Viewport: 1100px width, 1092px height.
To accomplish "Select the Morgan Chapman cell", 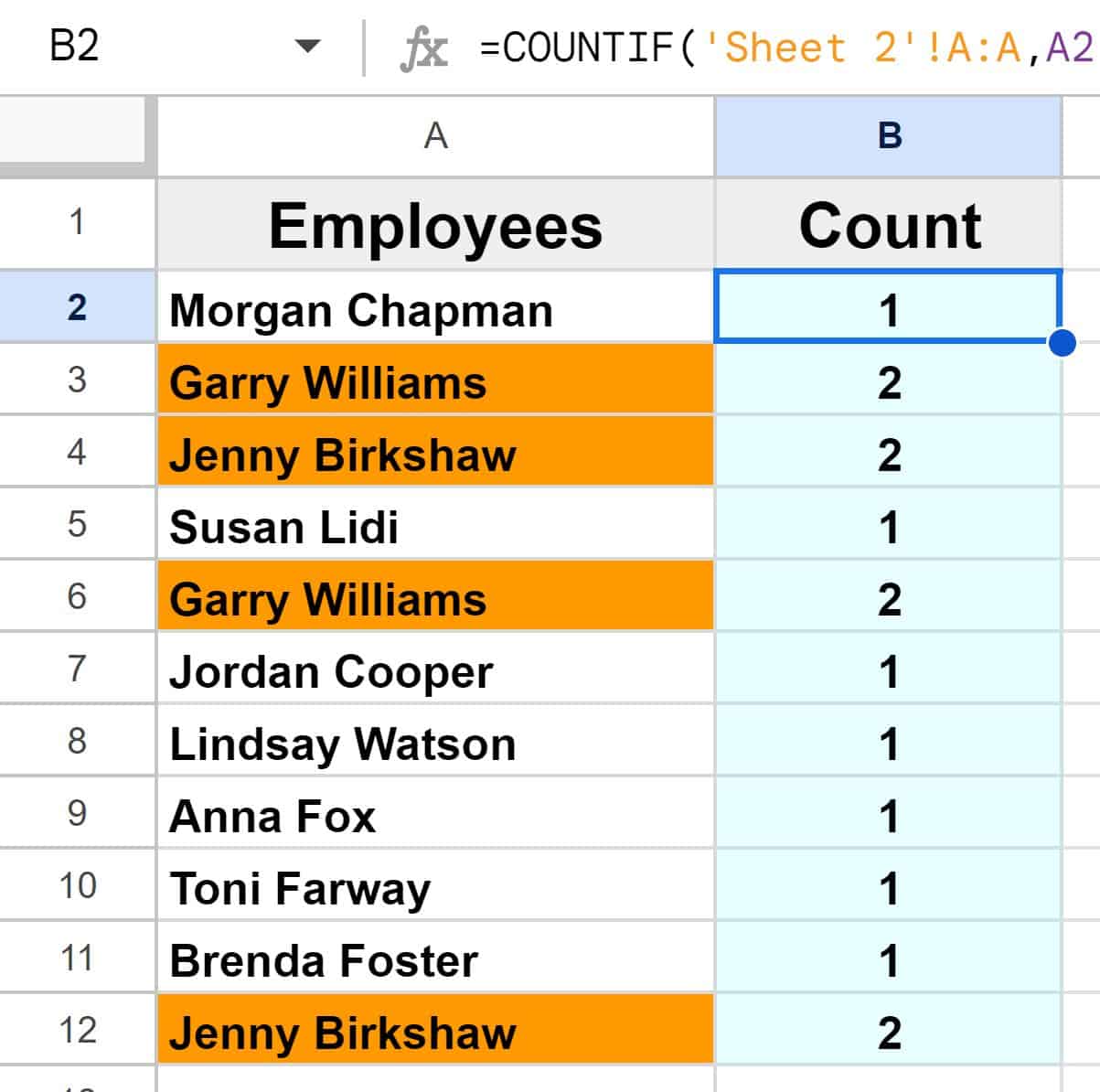I will pyautogui.click(x=434, y=309).
